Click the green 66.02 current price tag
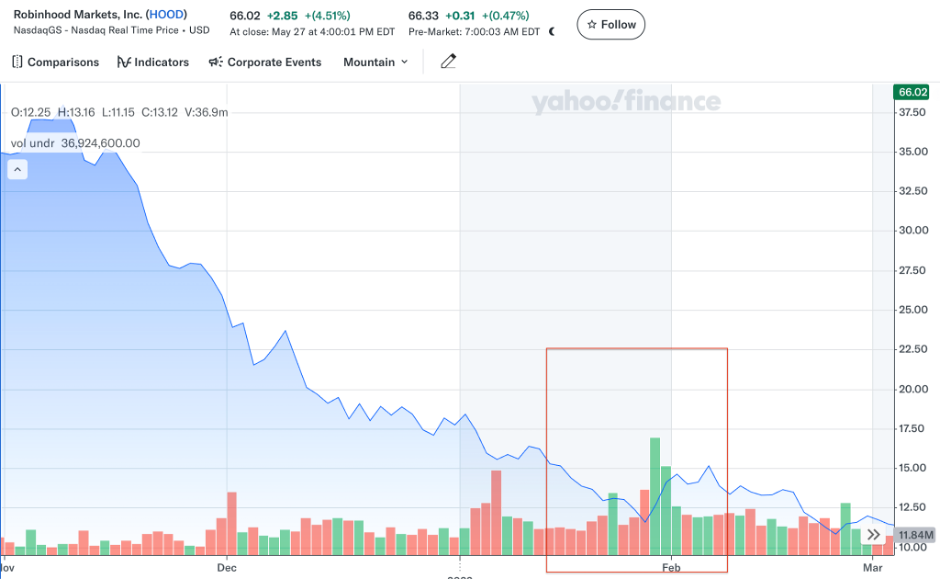 (x=913, y=92)
